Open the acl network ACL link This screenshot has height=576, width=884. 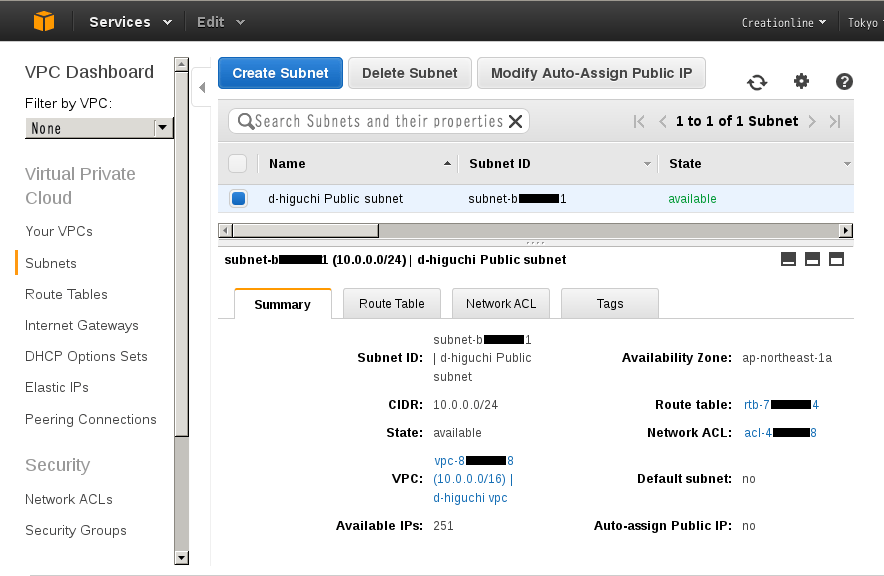(x=780, y=433)
